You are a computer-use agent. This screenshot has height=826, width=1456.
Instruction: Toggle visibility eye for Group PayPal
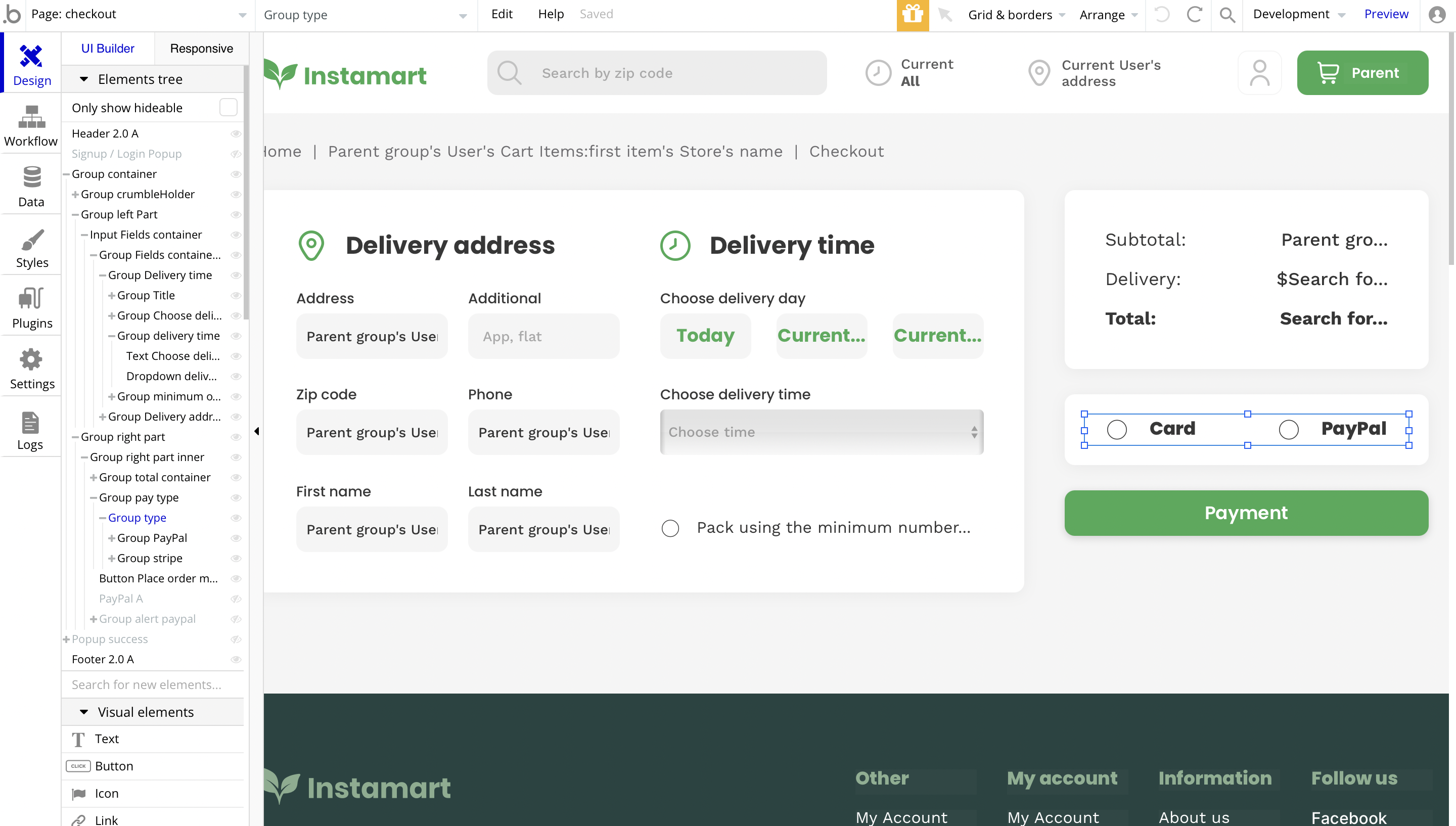[236, 538]
